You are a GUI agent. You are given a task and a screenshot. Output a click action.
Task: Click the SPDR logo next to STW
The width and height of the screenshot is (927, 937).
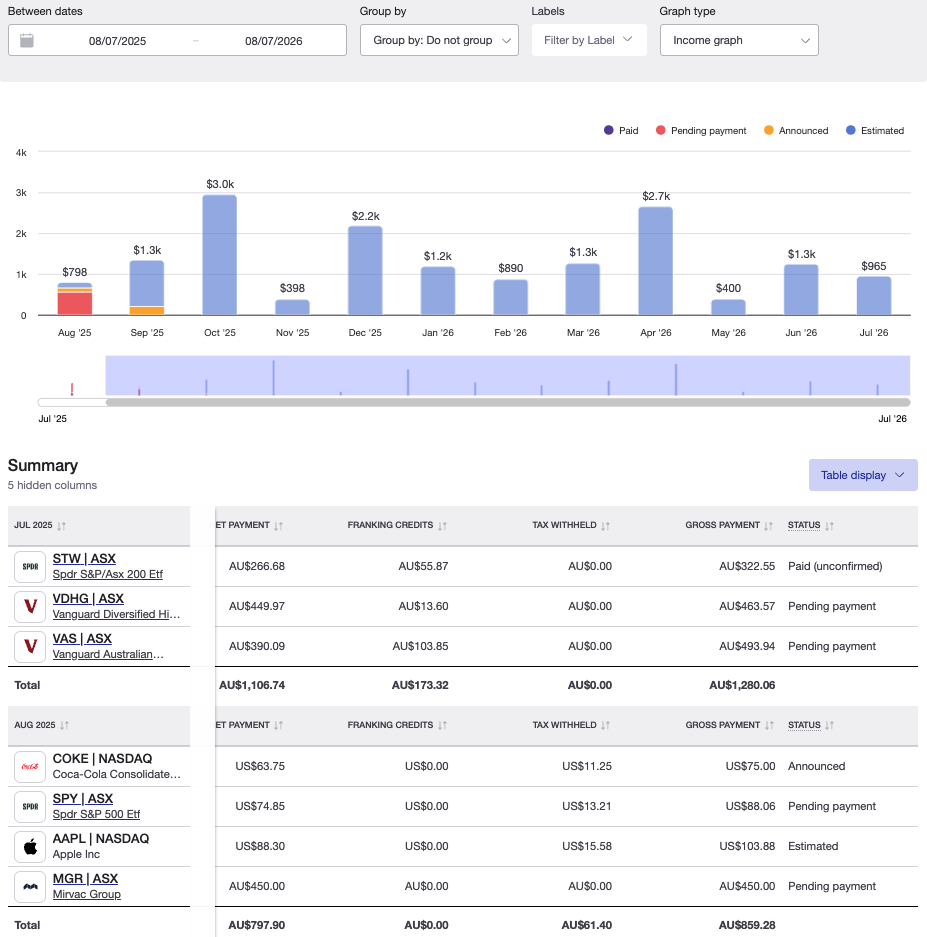pyautogui.click(x=30, y=566)
